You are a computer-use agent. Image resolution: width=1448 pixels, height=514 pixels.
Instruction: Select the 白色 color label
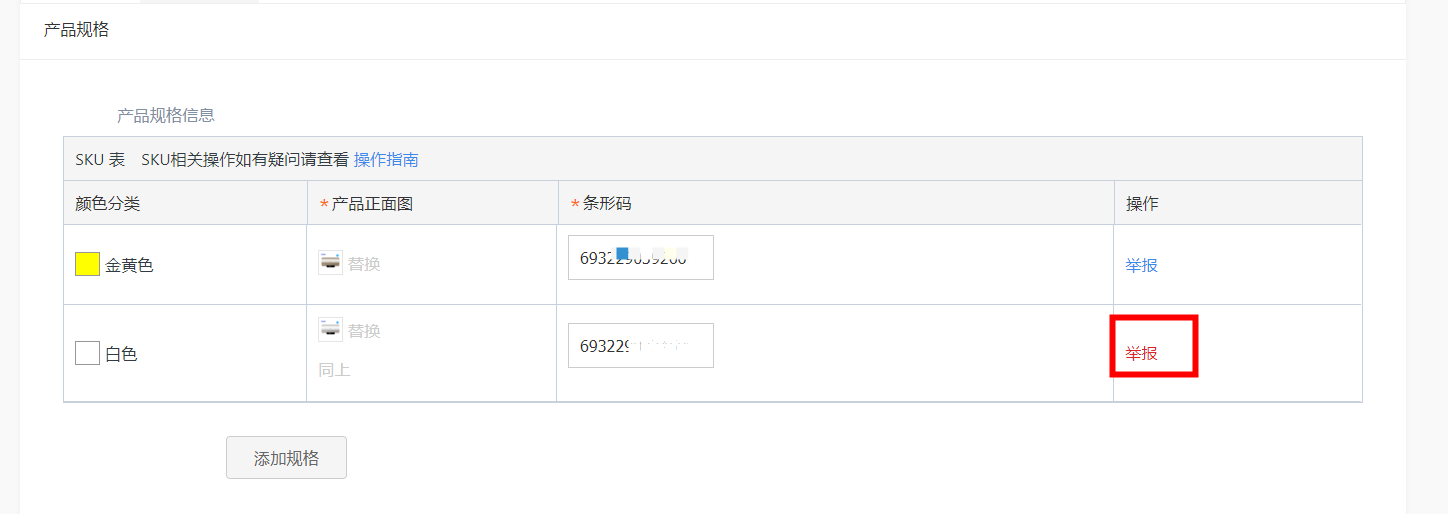(x=121, y=354)
